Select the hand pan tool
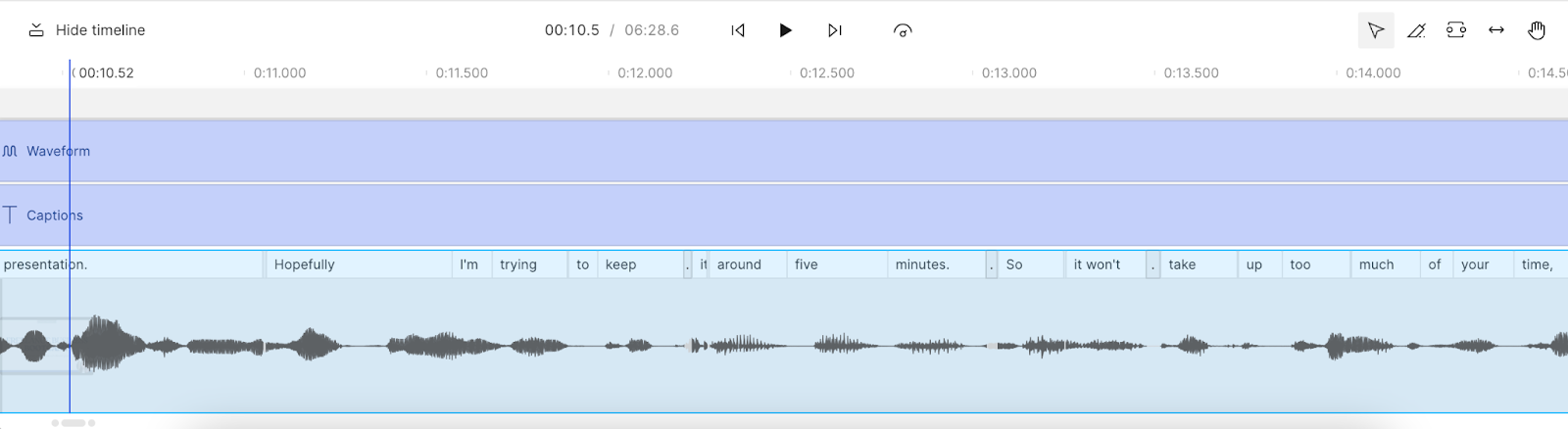Screen dimensions: 1568x429 click(1537, 30)
